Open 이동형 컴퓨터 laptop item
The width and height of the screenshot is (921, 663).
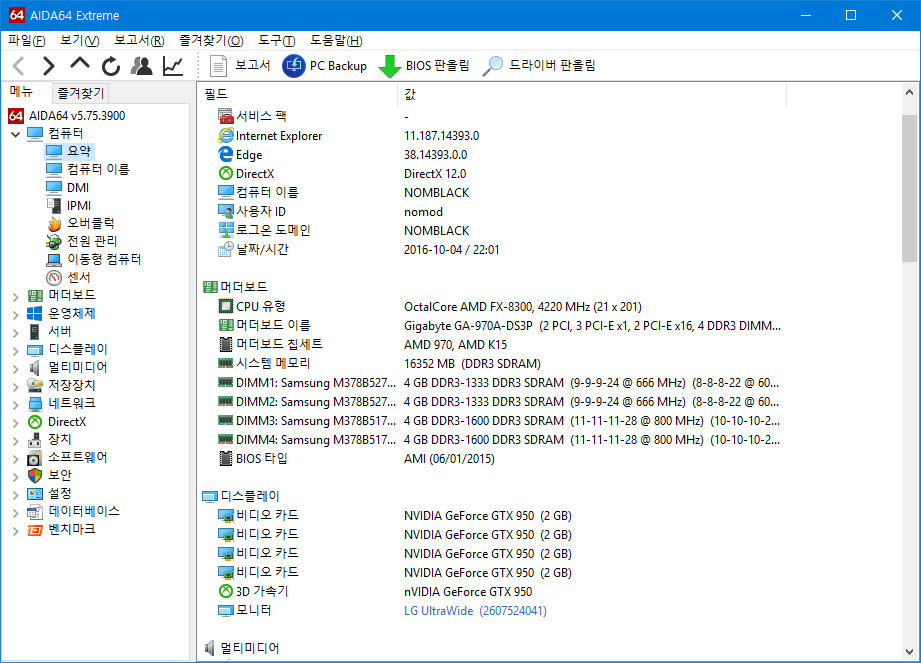click(94, 259)
